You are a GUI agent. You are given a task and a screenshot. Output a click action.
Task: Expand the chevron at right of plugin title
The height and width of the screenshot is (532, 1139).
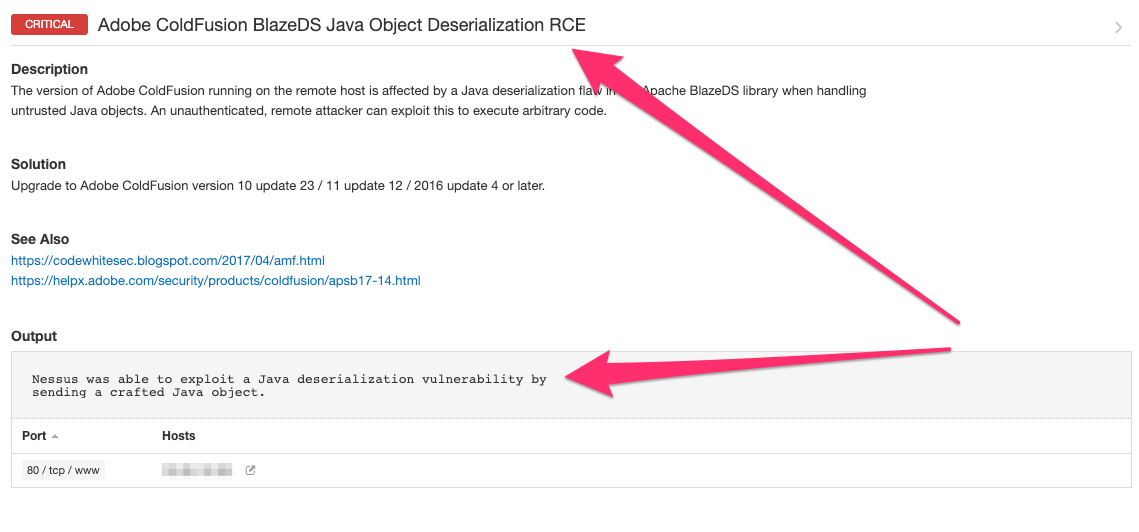coord(1118,28)
